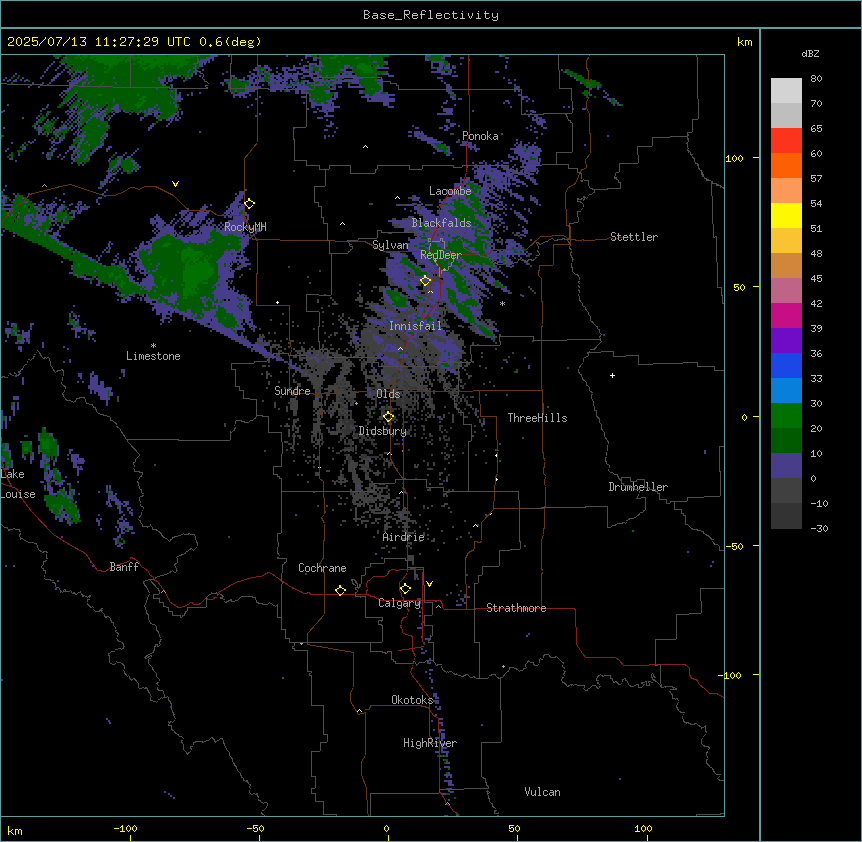Click the bright green 20–30 dBZ swatch
This screenshot has height=842, width=862.
[x=786, y=416]
